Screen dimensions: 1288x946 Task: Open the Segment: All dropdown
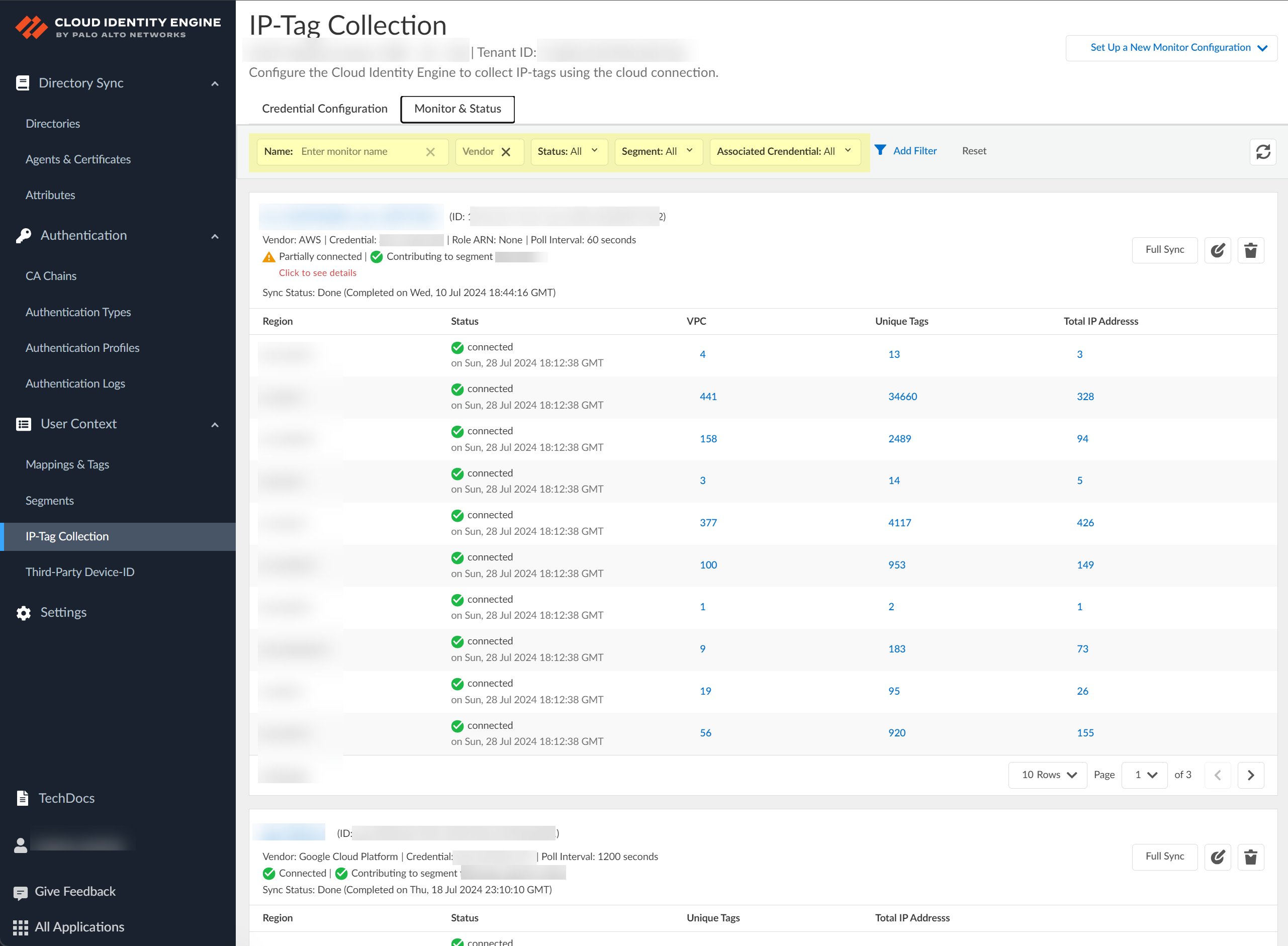click(x=658, y=151)
